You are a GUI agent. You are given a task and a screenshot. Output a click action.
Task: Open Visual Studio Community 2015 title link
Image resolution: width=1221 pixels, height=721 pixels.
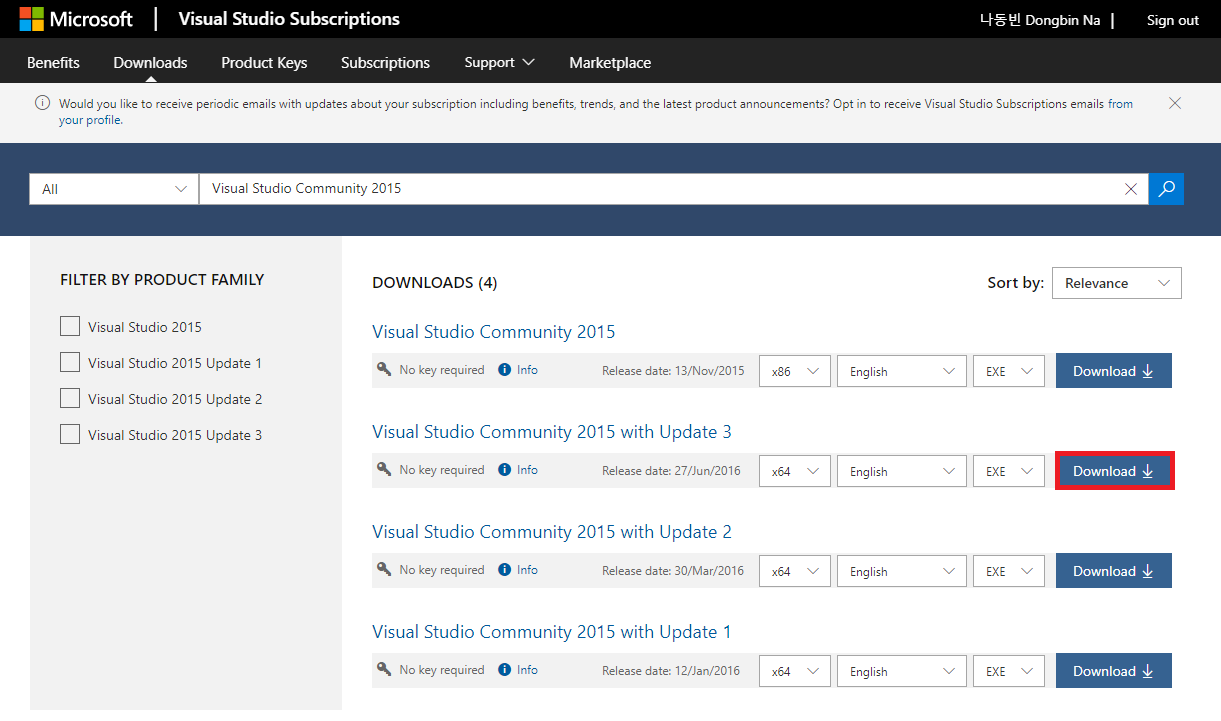click(493, 331)
